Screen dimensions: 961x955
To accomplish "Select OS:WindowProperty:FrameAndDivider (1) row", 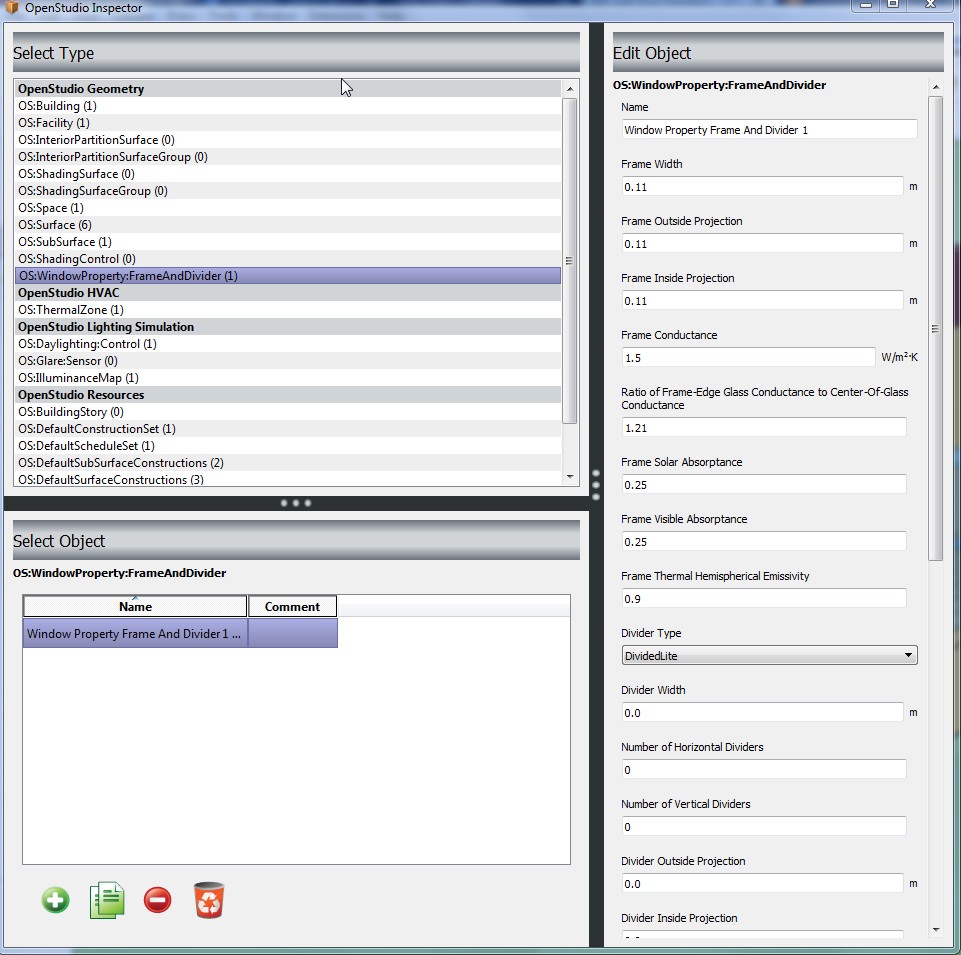I will click(x=287, y=276).
